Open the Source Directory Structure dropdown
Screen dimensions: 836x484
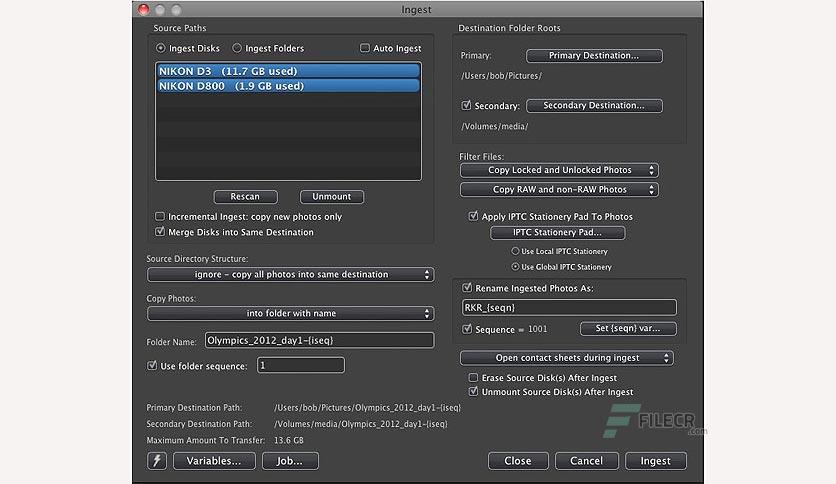291,275
